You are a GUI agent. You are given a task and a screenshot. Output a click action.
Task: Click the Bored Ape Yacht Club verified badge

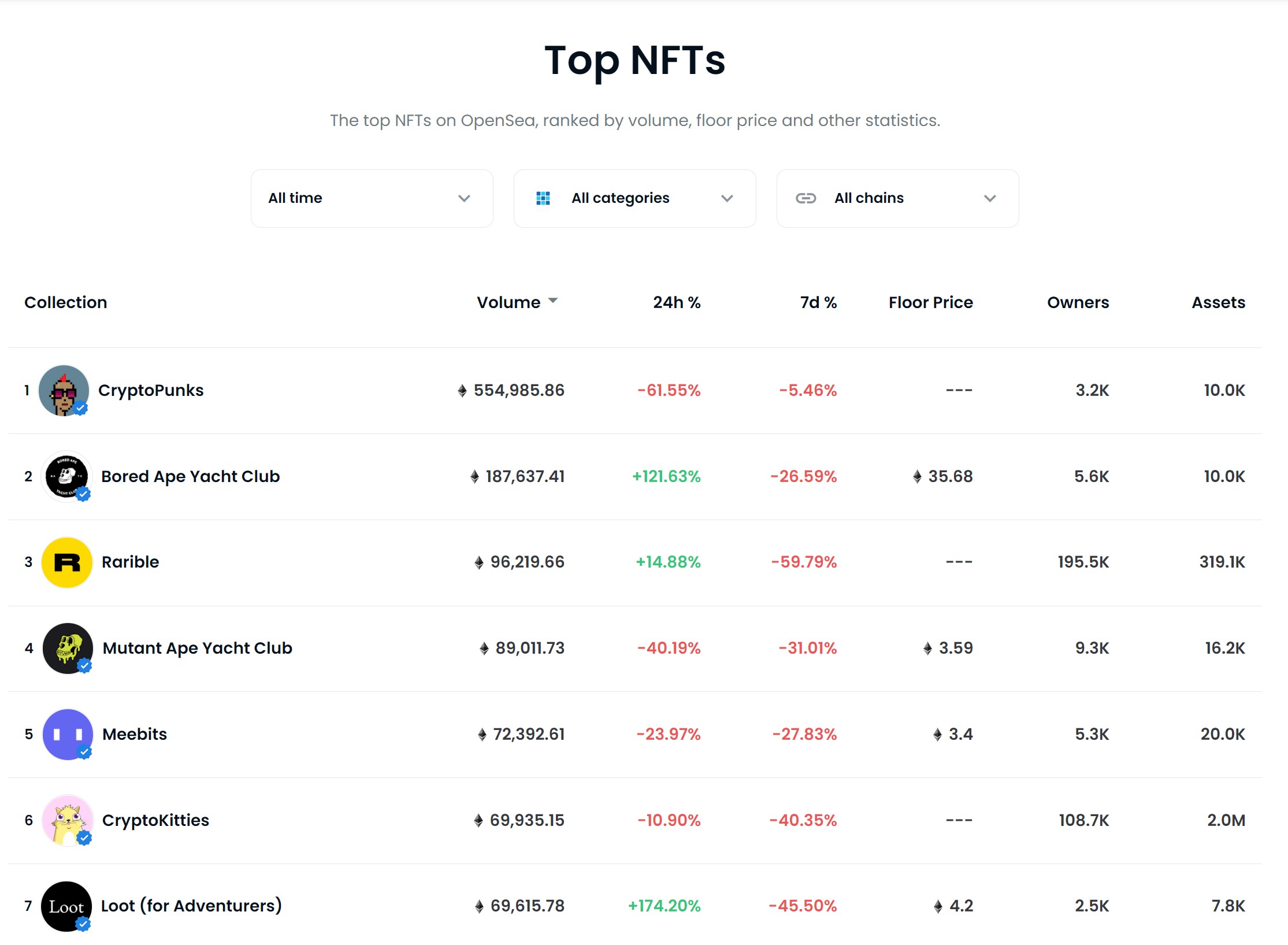coord(83,494)
